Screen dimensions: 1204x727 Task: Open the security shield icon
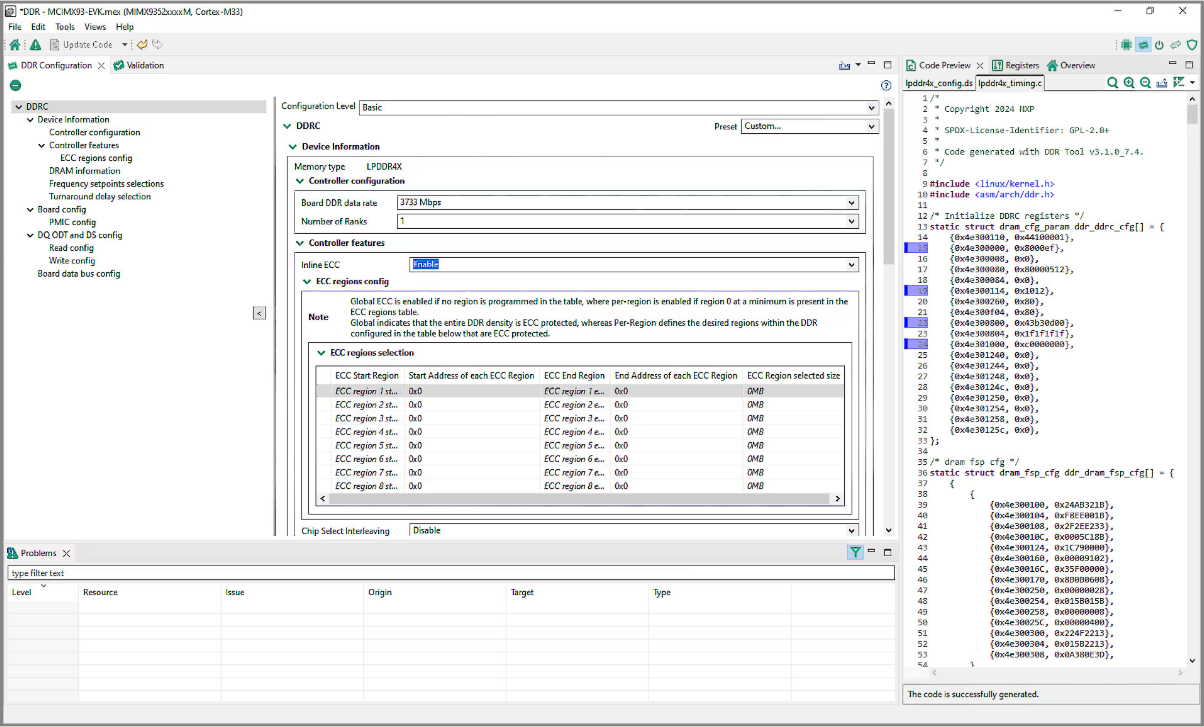(1191, 44)
